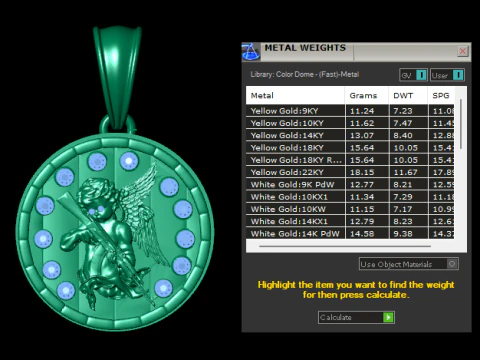The image size is (480, 360).
Task: Click the Metal Weights scale icon
Action: click(x=251, y=52)
